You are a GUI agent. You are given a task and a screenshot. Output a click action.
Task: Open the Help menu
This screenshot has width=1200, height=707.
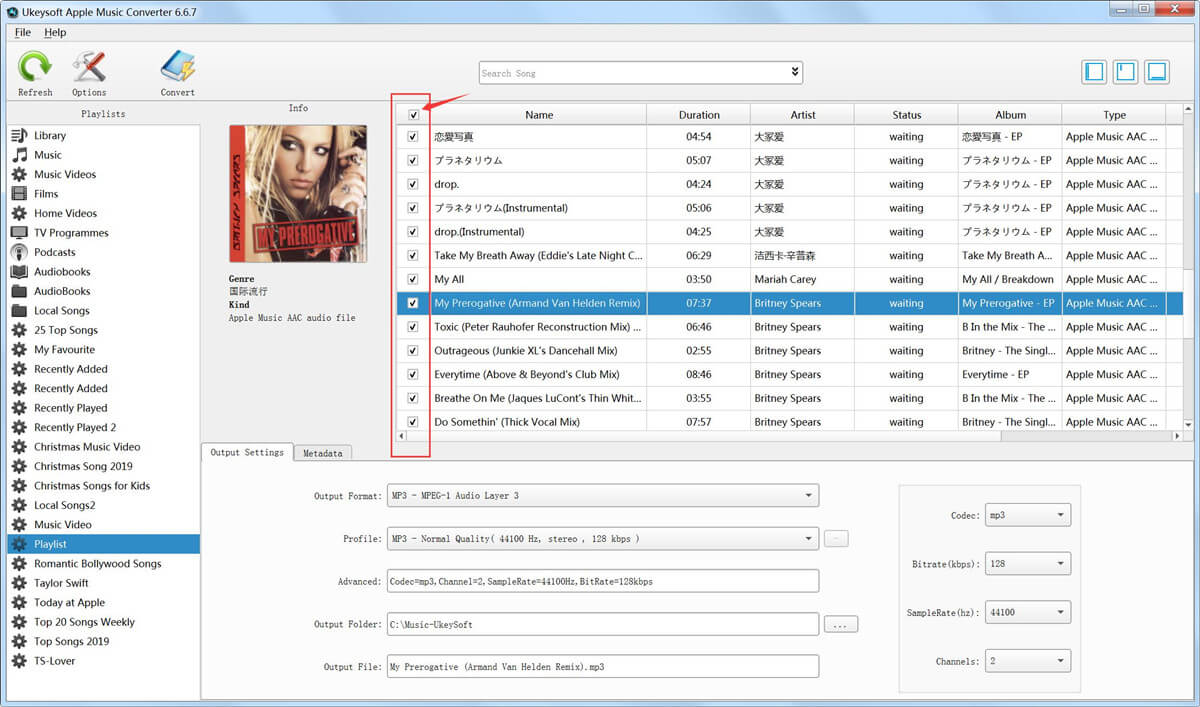(55, 32)
